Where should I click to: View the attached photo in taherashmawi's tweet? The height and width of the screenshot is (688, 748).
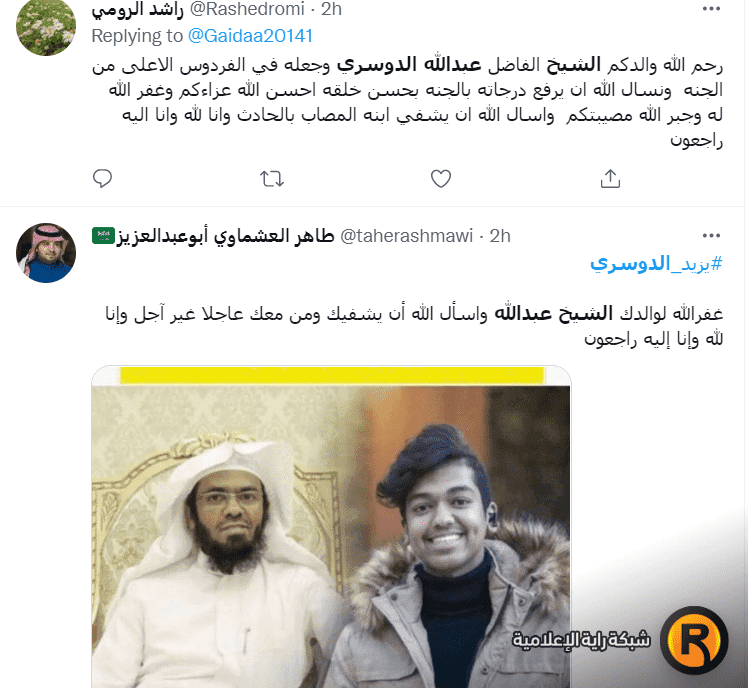click(332, 527)
